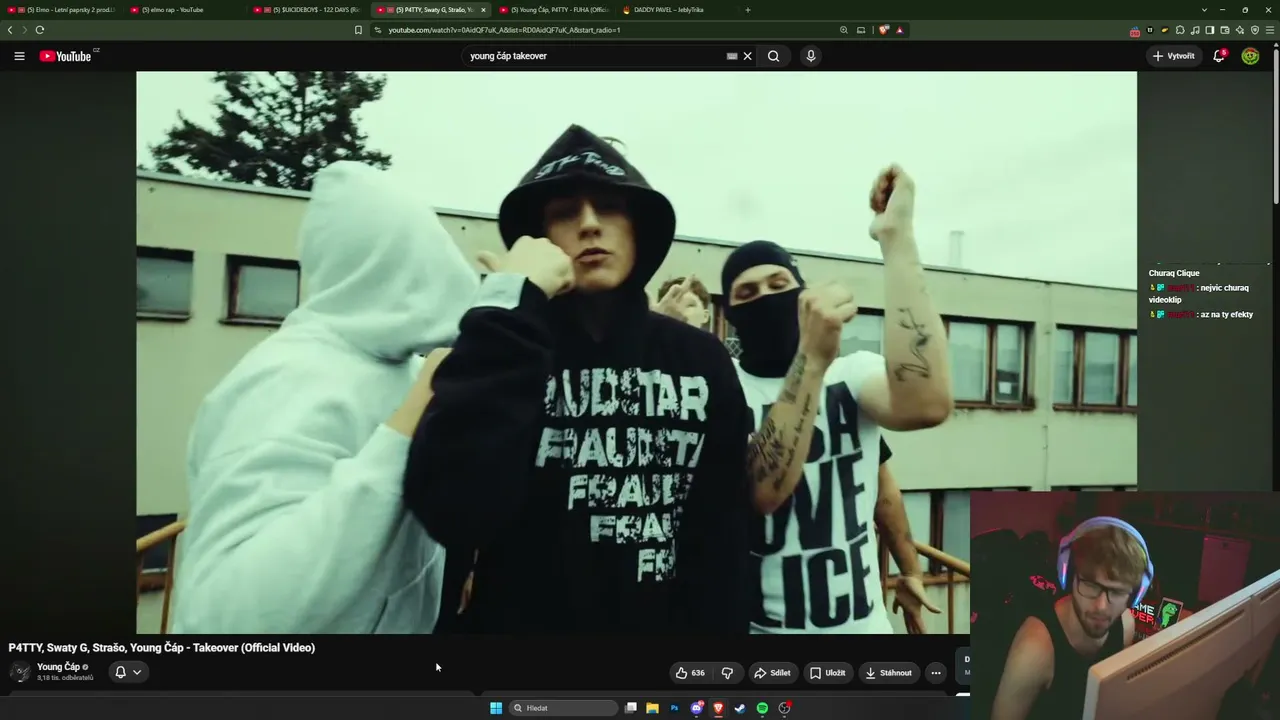The height and width of the screenshot is (720, 1280).
Task: Click the video title P4TTY, Swaty G, Strašo
Action: (162, 648)
